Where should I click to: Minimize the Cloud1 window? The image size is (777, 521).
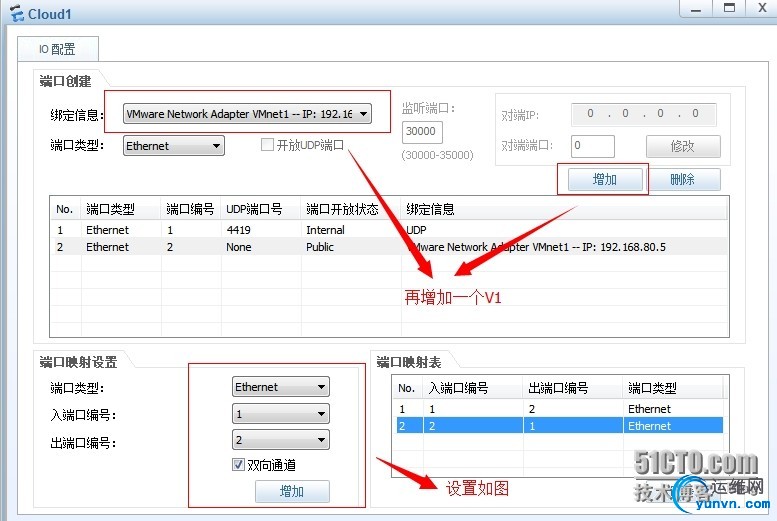tap(696, 8)
